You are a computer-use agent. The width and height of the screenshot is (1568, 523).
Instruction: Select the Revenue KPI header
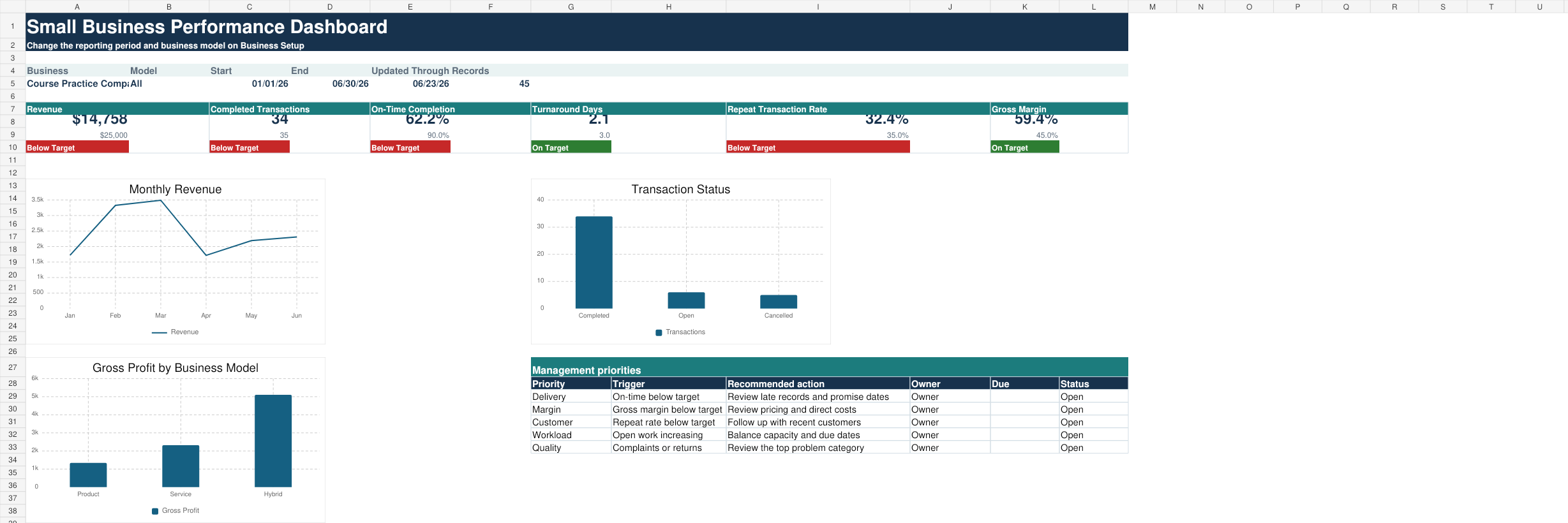117,109
